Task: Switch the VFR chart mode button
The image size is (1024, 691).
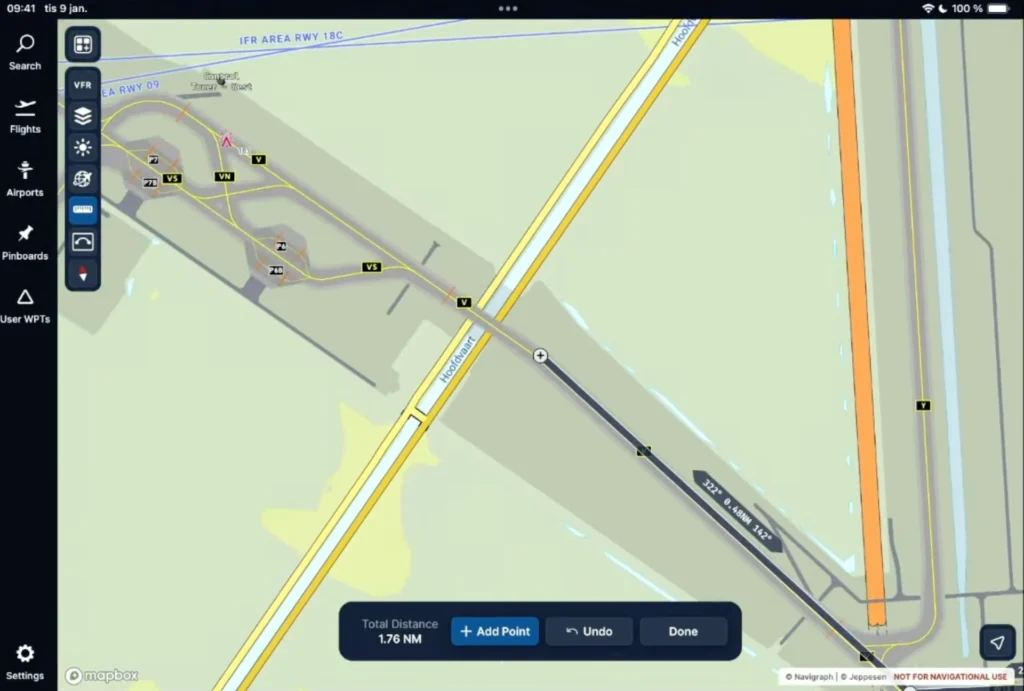Action: [x=83, y=85]
